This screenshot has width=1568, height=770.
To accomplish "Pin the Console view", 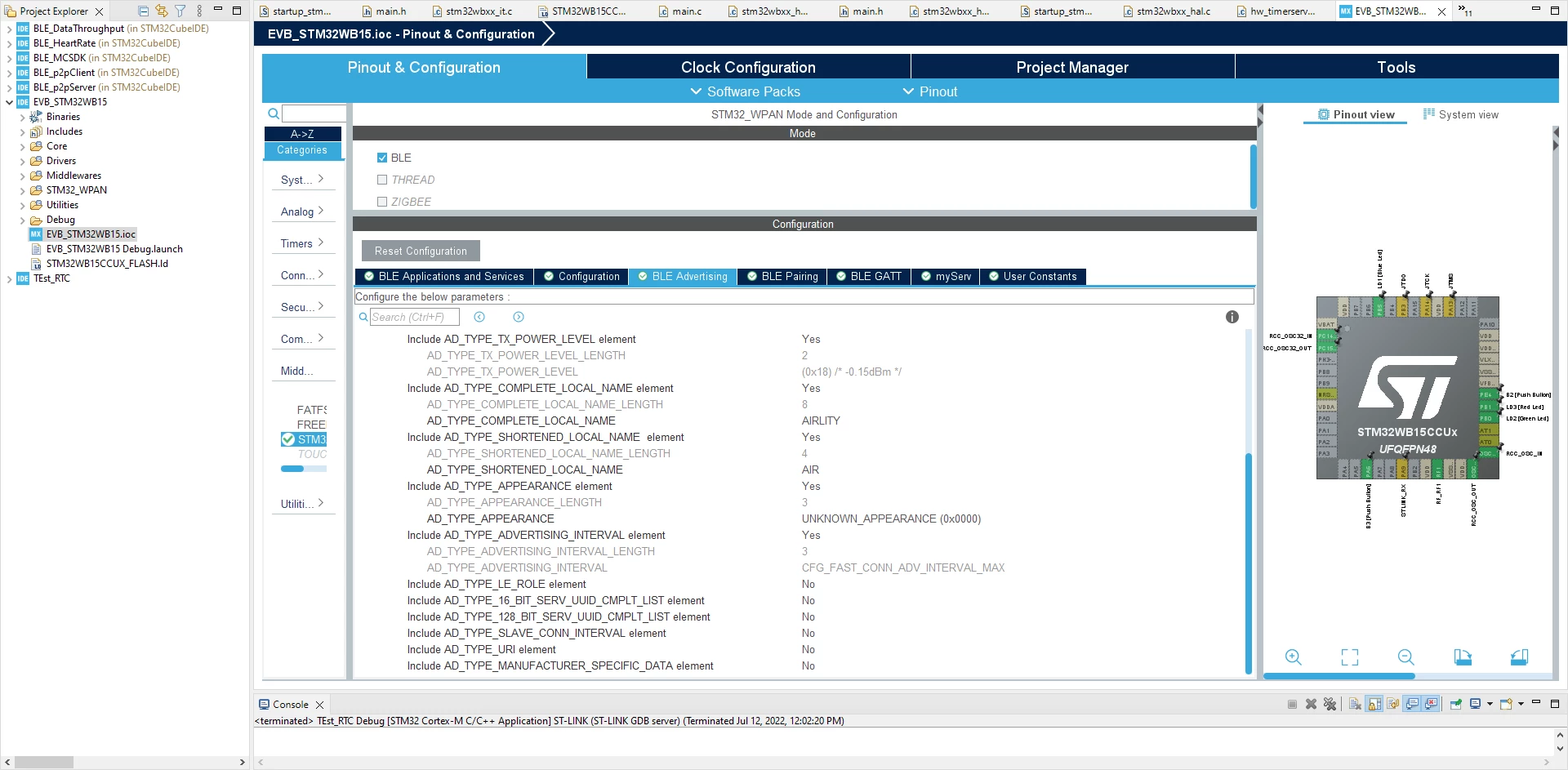I will (1456, 704).
